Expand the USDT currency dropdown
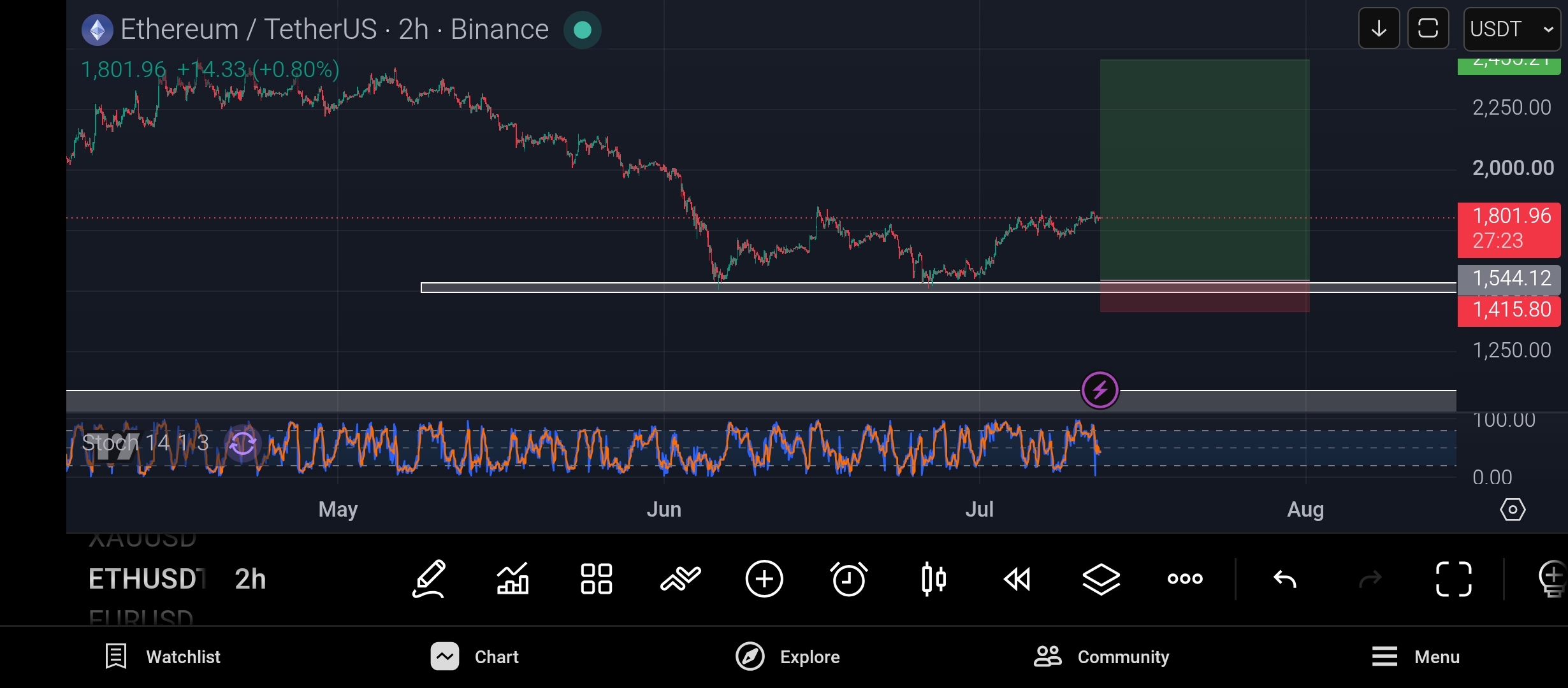The width and height of the screenshot is (1568, 688). point(1512,29)
